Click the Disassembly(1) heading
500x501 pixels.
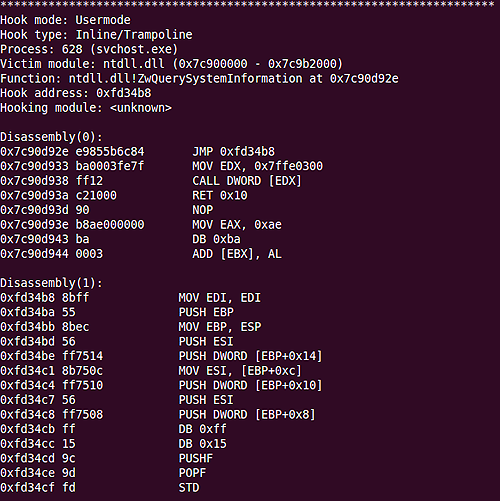51,283
